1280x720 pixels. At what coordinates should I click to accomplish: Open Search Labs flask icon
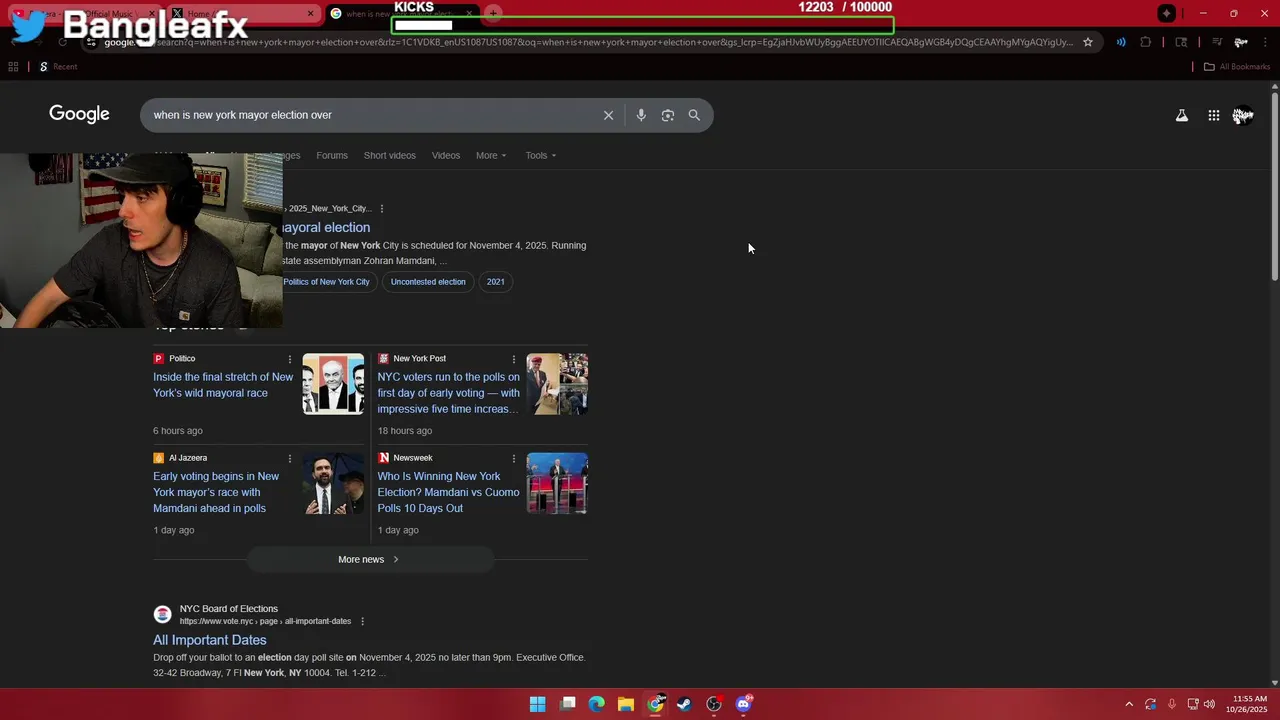coord(1182,115)
